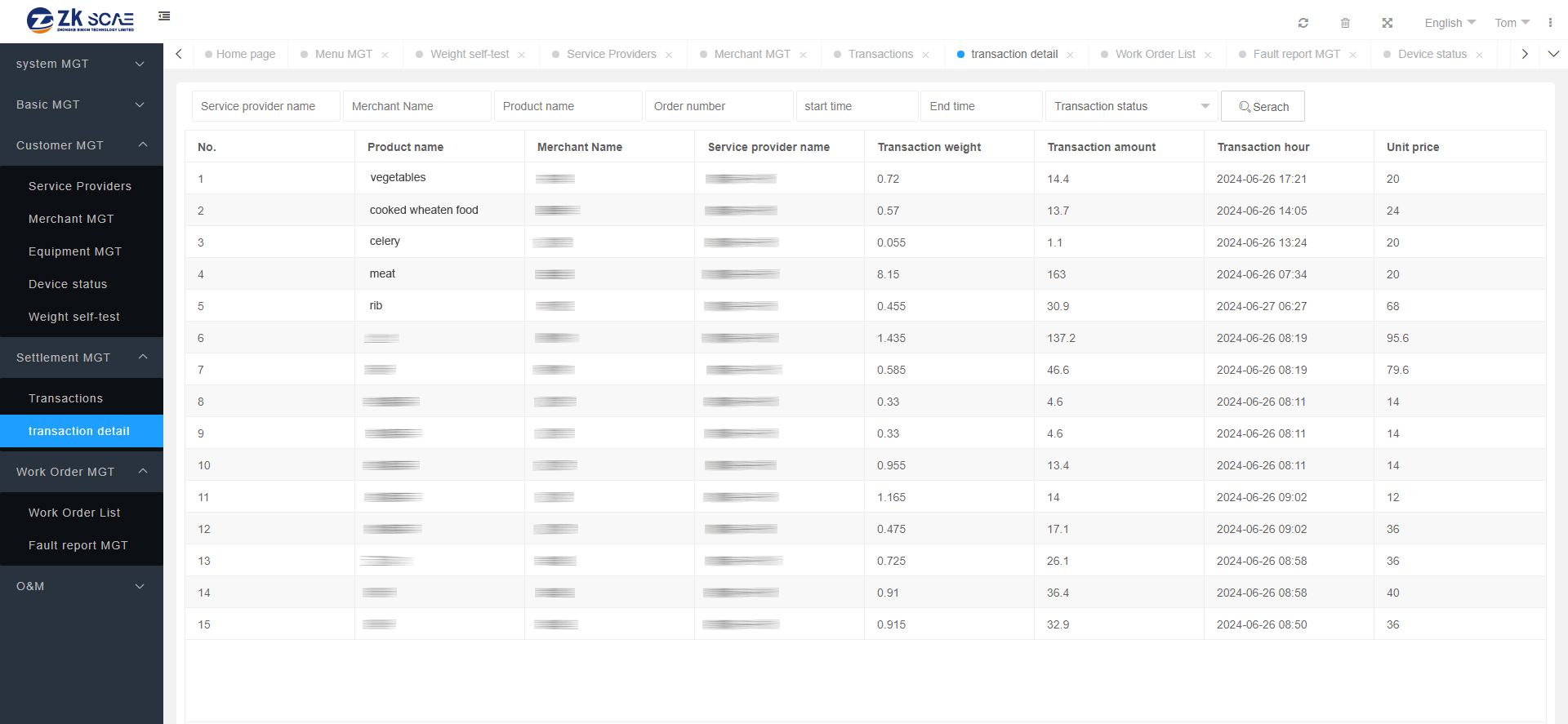Focus the Service provider name field
The image size is (1568, 724).
point(266,106)
